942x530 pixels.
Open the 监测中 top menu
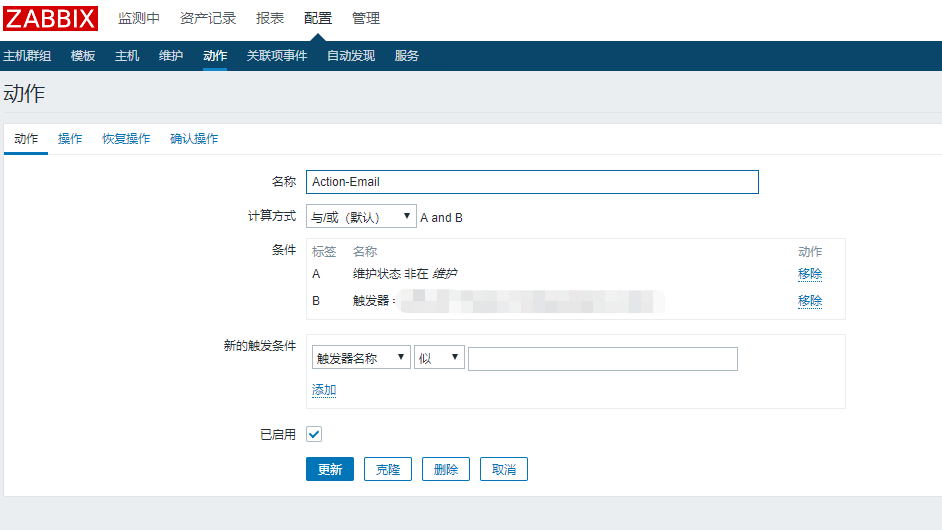(139, 18)
